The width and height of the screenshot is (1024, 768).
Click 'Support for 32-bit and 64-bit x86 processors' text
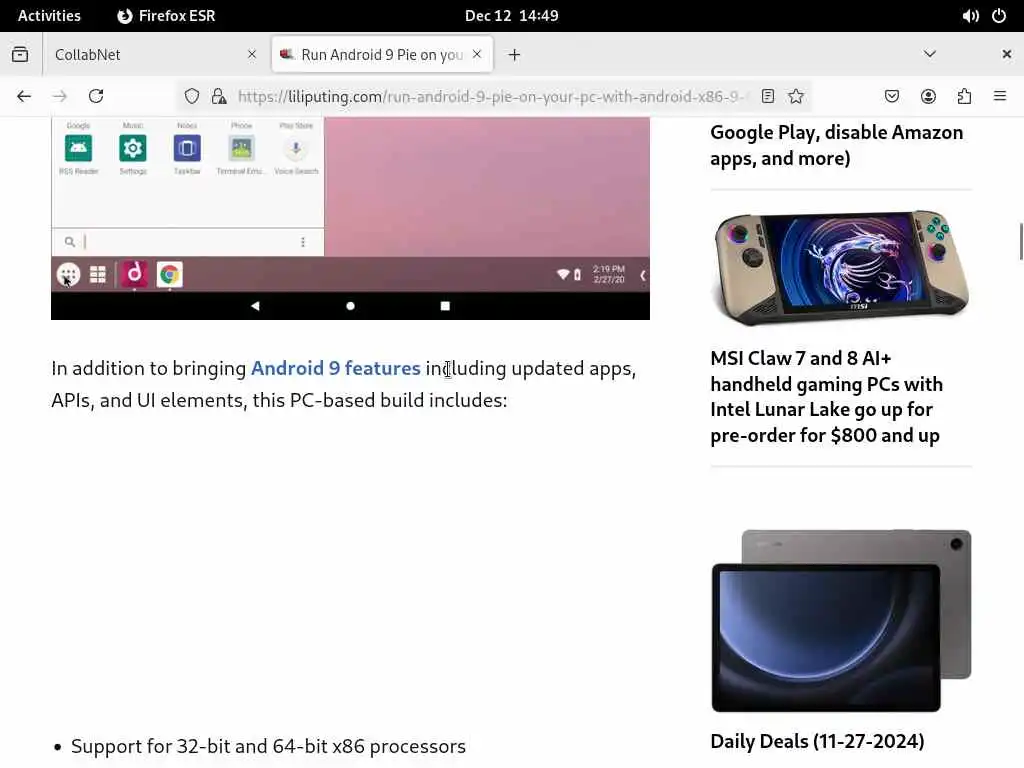click(x=268, y=746)
